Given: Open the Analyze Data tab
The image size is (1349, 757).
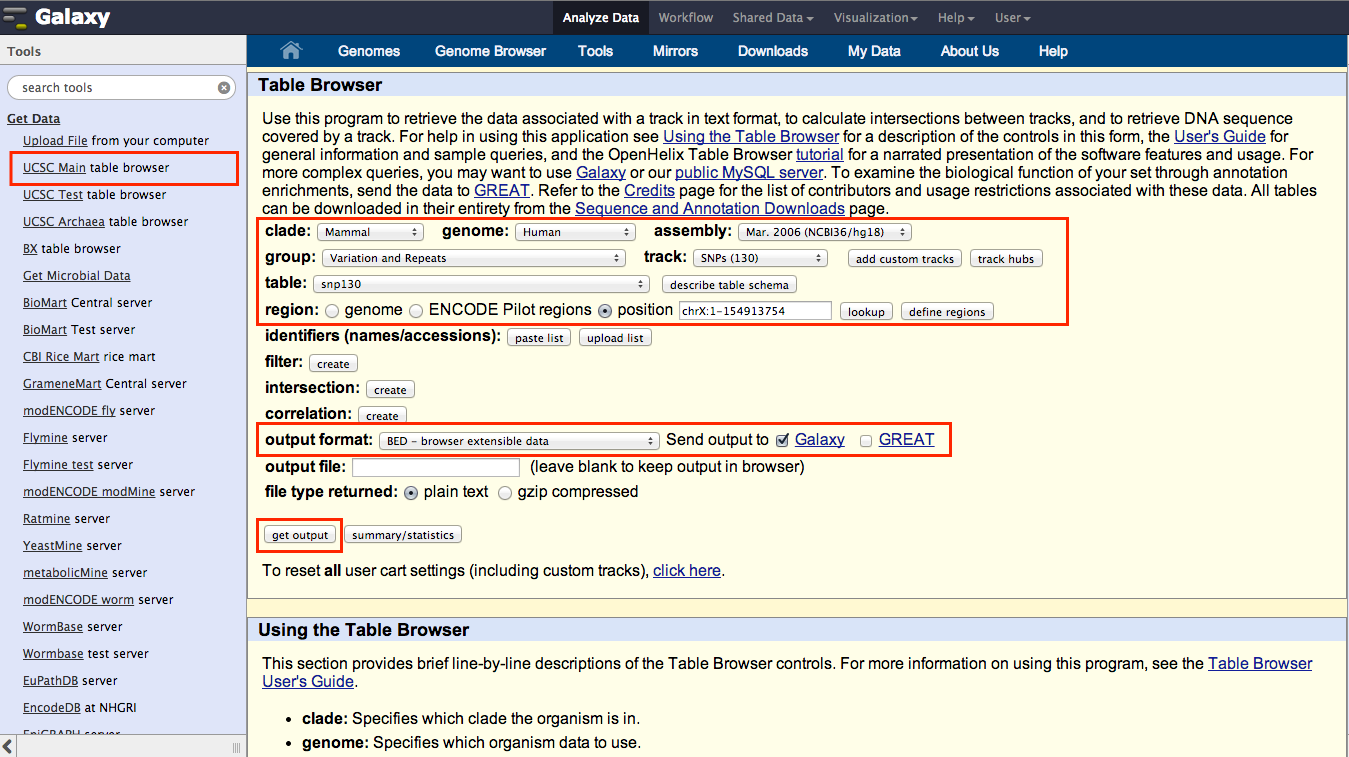Looking at the screenshot, I should coord(600,18).
